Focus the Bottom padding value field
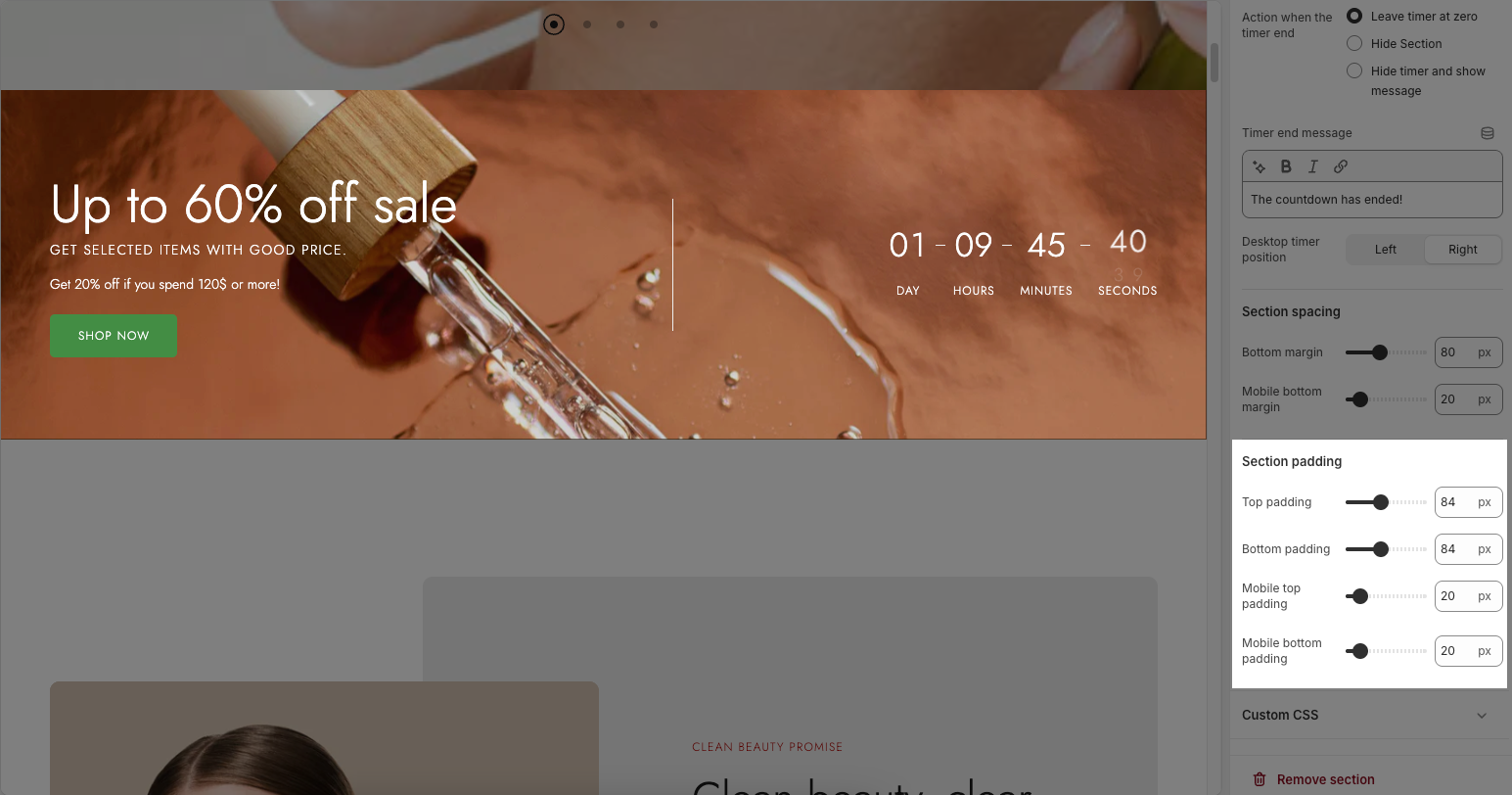 [x=1468, y=549]
